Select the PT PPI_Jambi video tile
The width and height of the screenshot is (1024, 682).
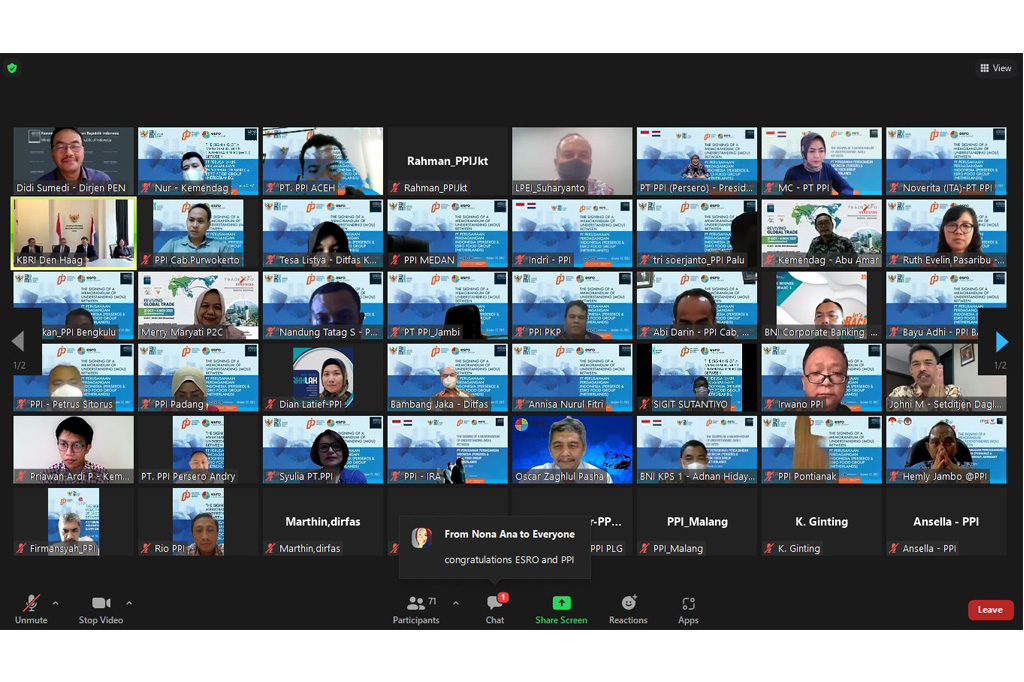(447, 306)
